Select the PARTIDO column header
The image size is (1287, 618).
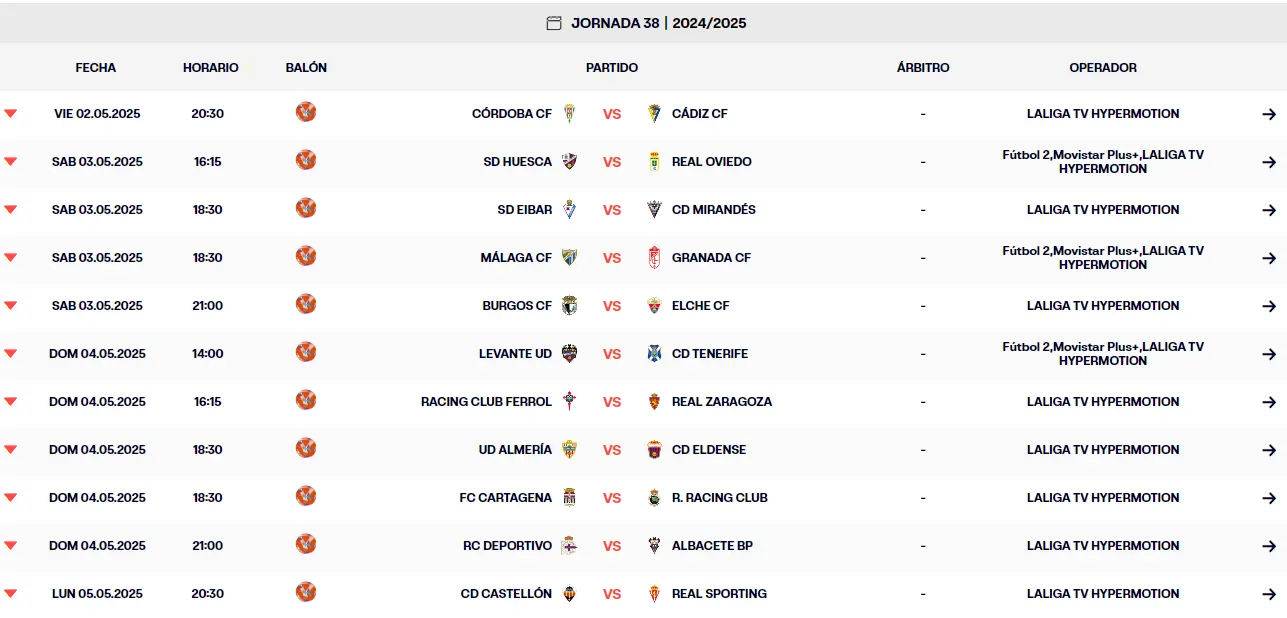(x=613, y=67)
